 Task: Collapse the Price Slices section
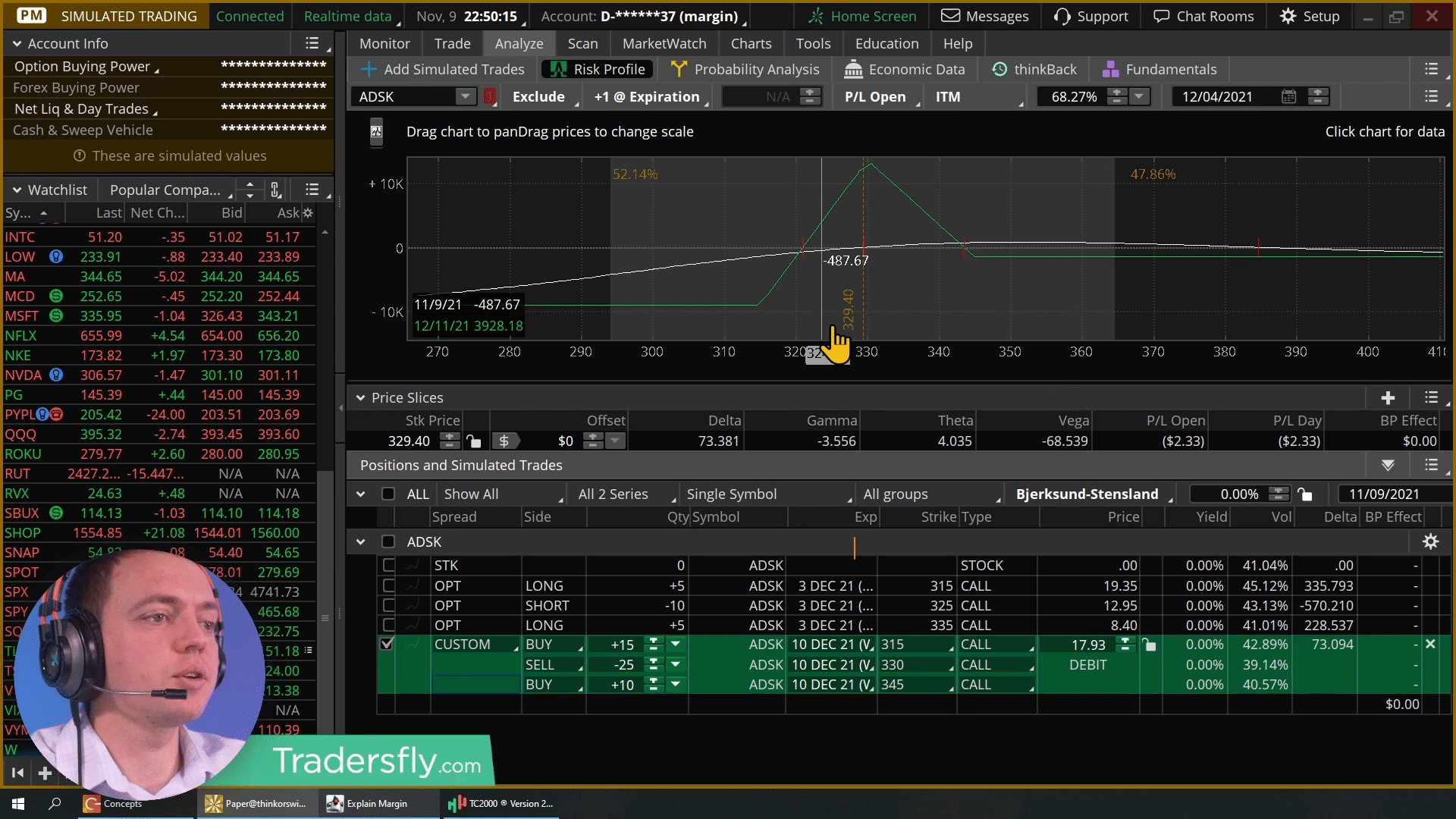[360, 397]
